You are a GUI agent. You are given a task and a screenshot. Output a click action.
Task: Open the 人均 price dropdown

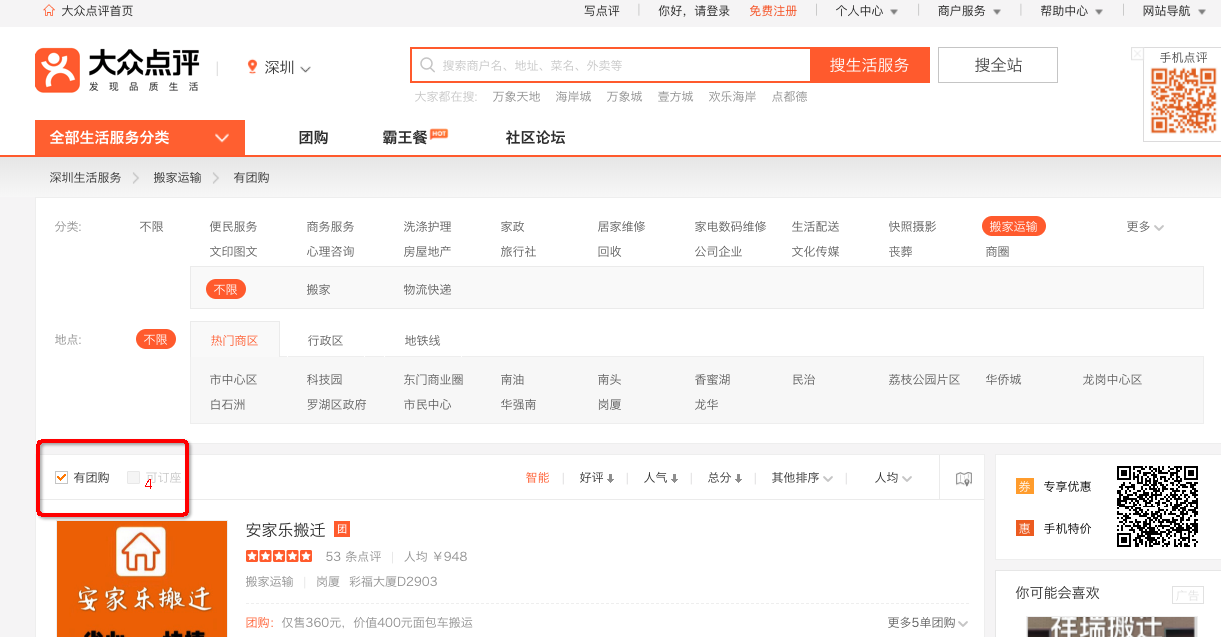(x=893, y=478)
